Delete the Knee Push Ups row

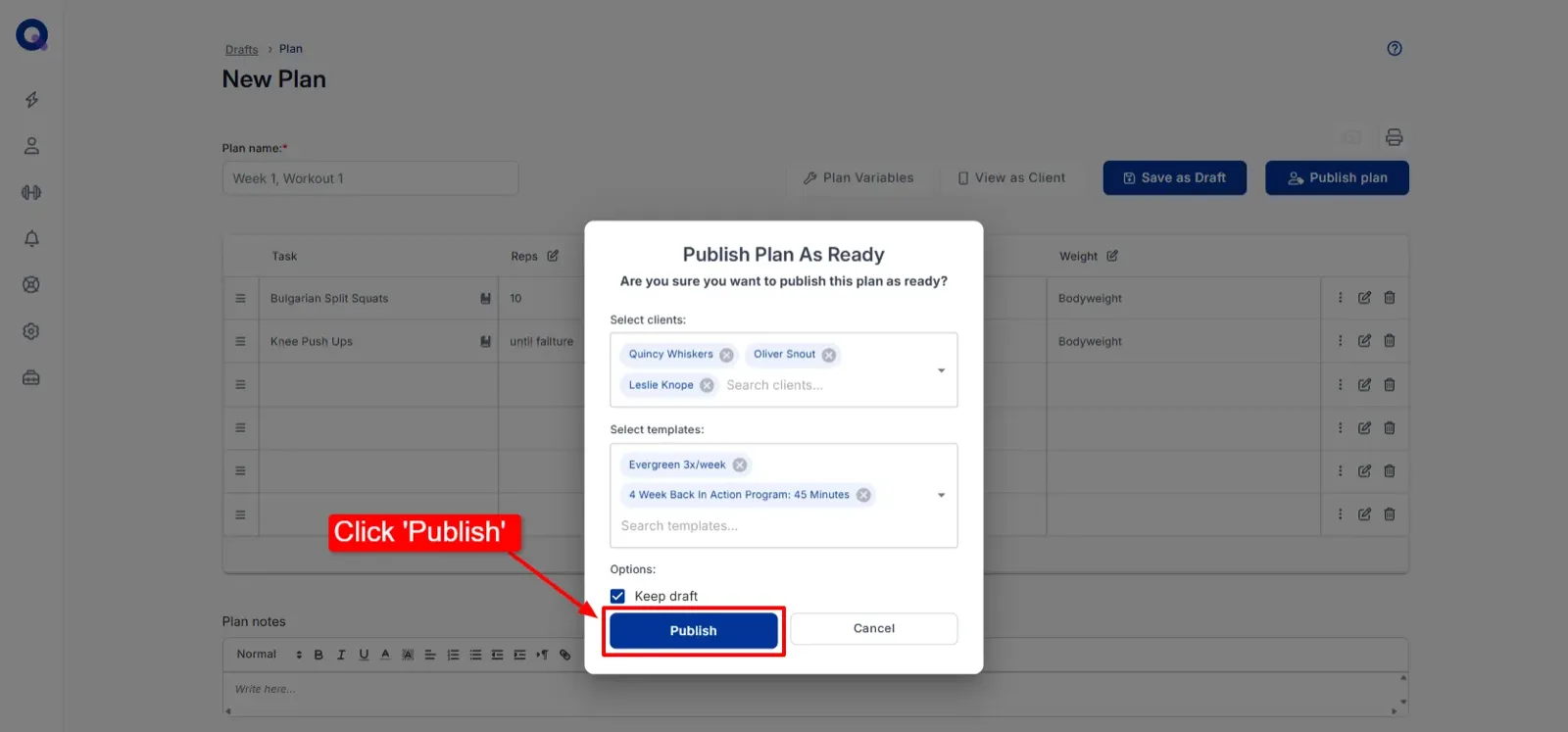pyautogui.click(x=1390, y=341)
